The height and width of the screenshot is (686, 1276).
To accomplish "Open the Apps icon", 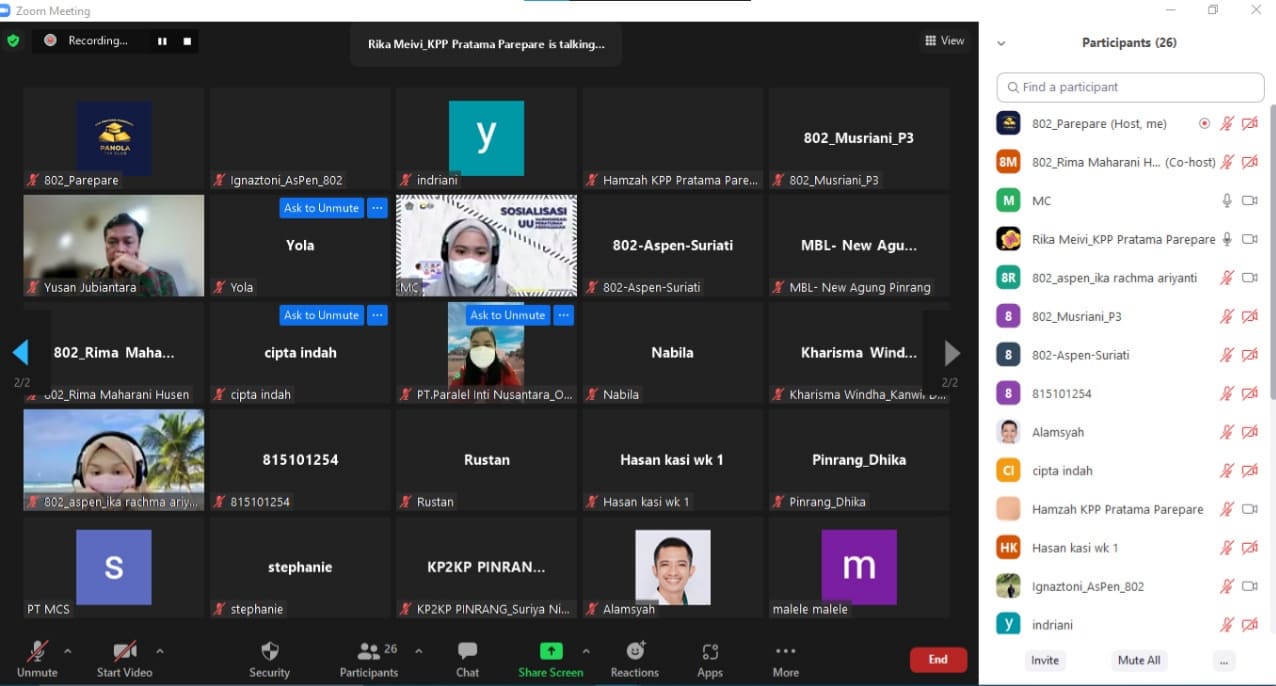I will 710,652.
